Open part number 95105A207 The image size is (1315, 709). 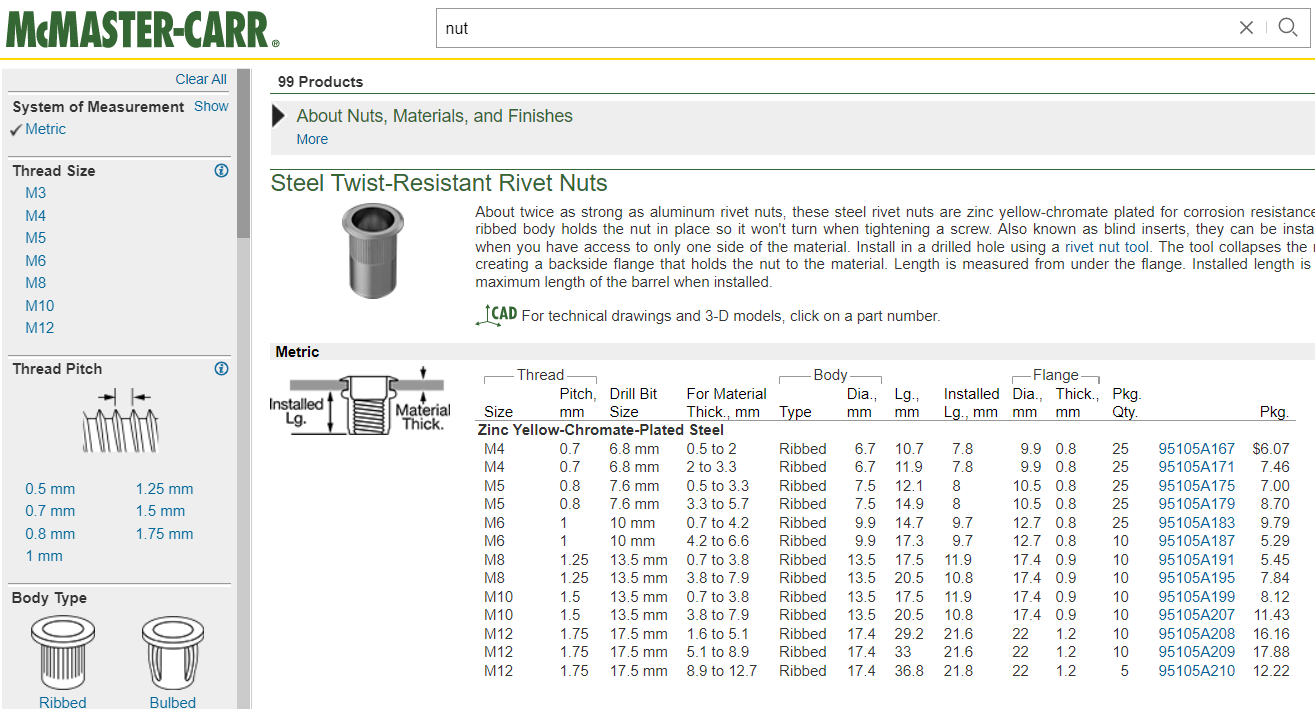1196,615
